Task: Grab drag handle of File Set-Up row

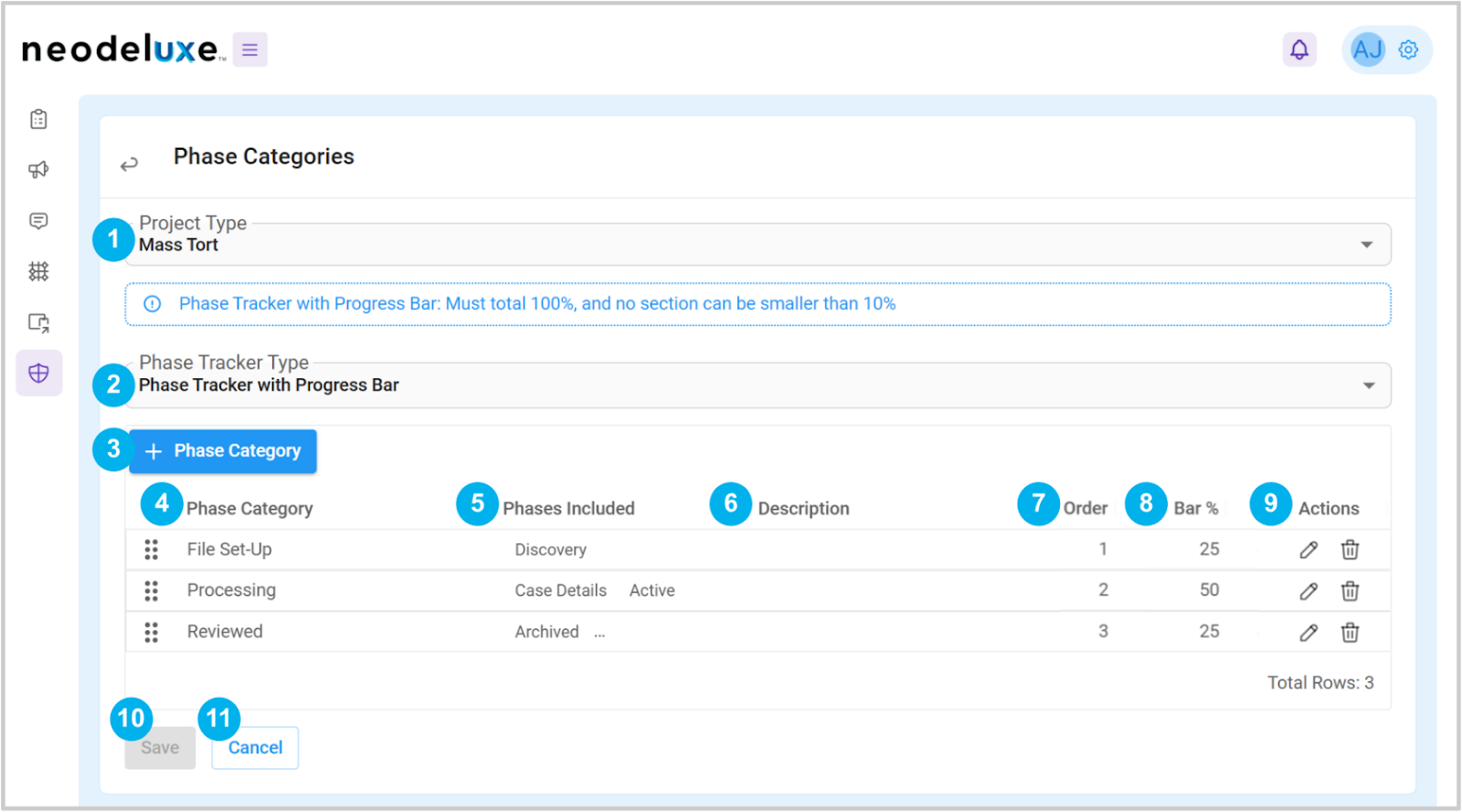Action: click(x=151, y=550)
